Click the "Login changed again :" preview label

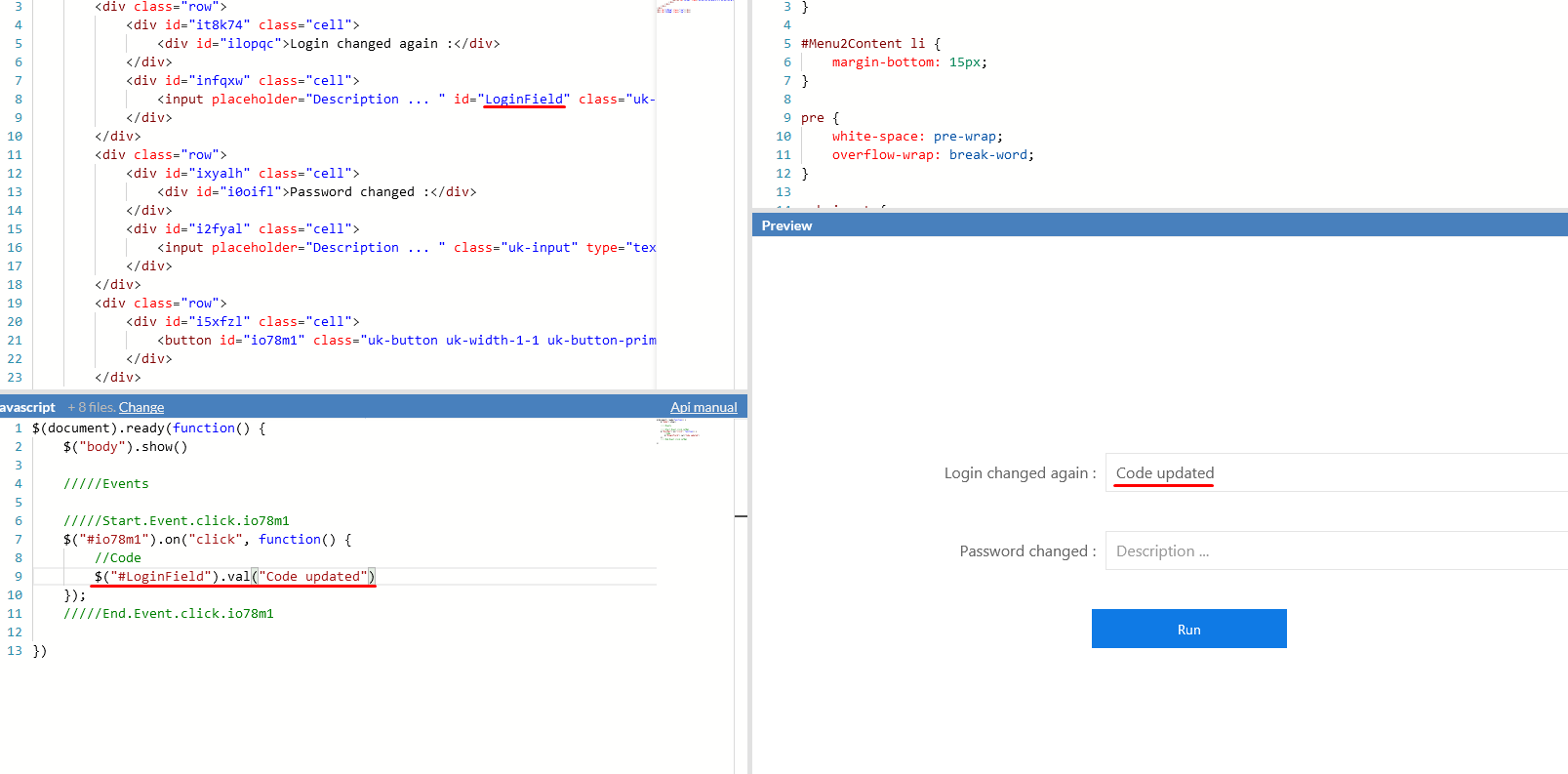(x=1020, y=473)
